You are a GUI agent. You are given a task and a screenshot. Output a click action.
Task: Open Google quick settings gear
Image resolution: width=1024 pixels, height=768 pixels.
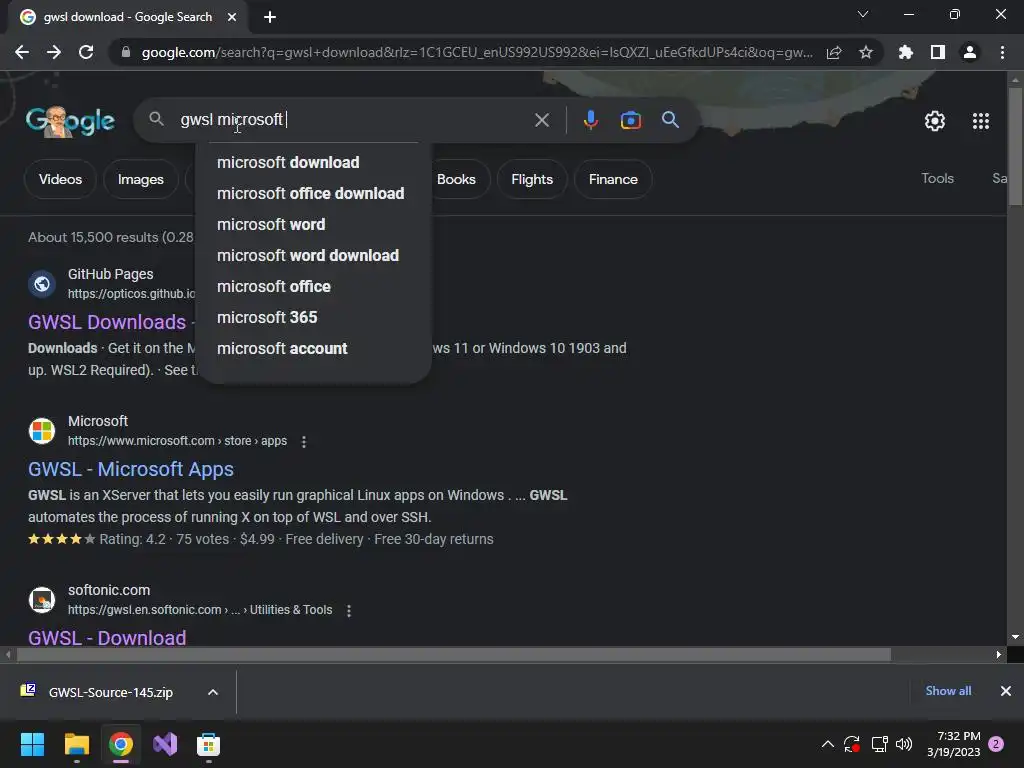(935, 121)
